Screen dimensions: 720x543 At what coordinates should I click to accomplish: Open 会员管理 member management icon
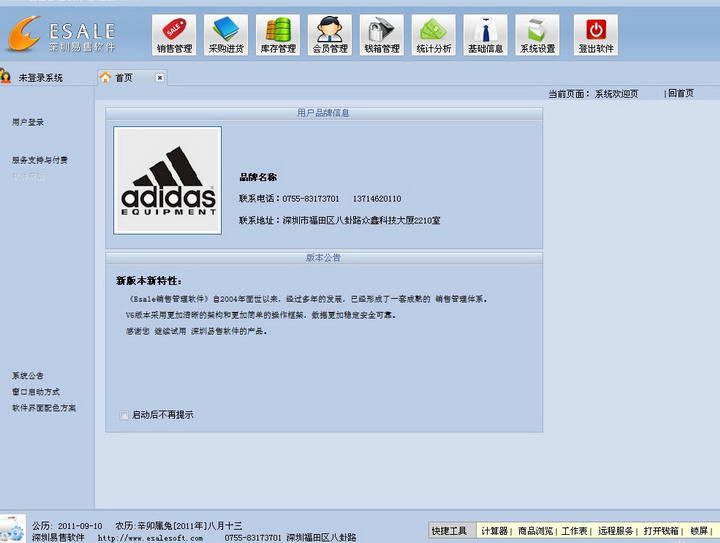(330, 35)
